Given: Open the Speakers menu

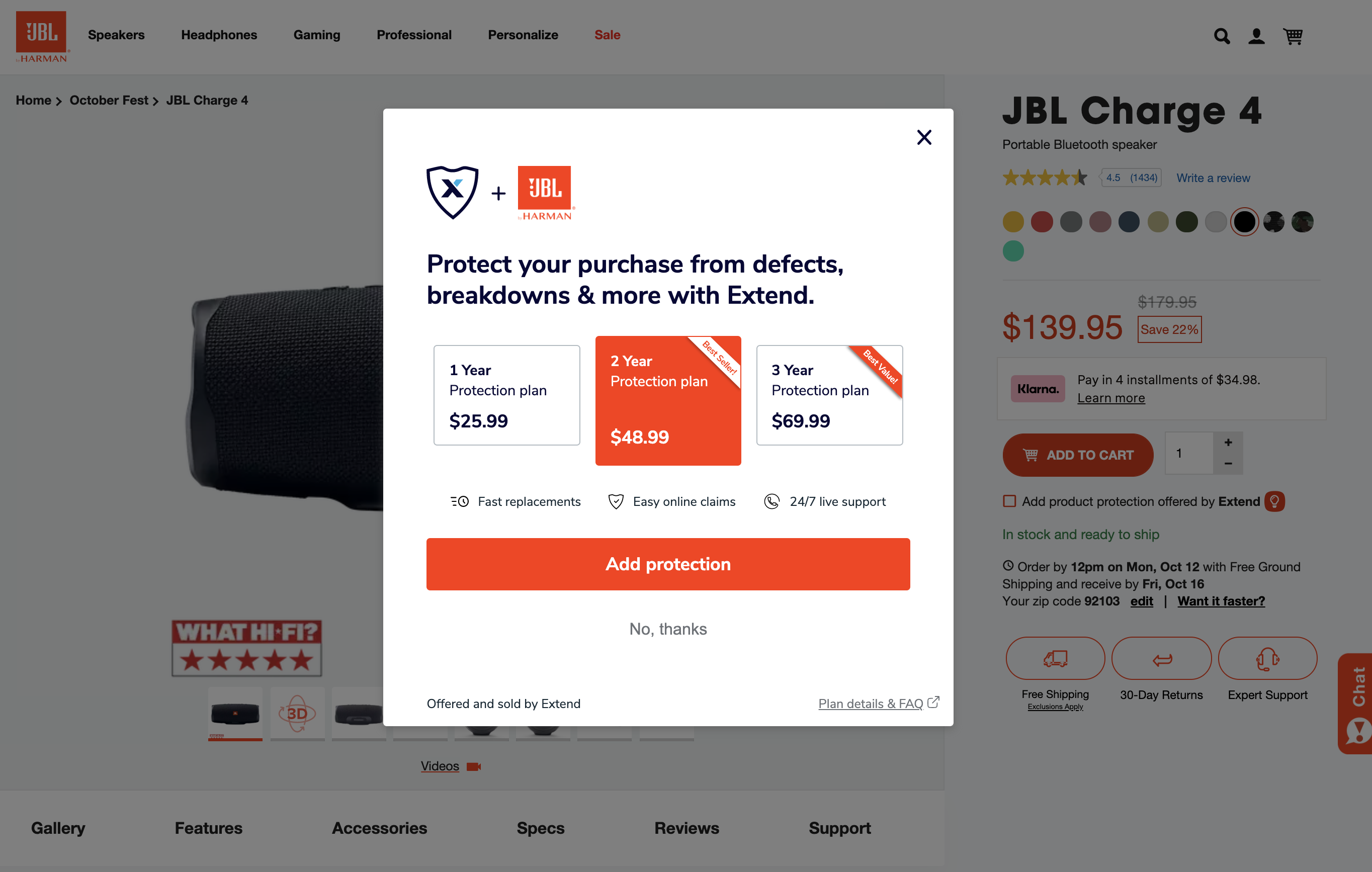Looking at the screenshot, I should pyautogui.click(x=116, y=35).
